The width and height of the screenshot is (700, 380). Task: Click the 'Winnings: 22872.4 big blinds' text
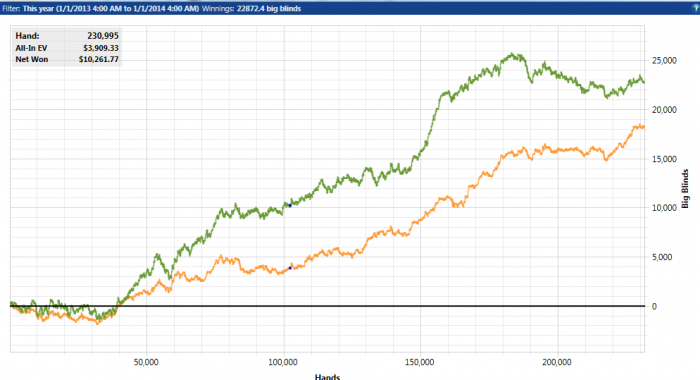point(251,8)
